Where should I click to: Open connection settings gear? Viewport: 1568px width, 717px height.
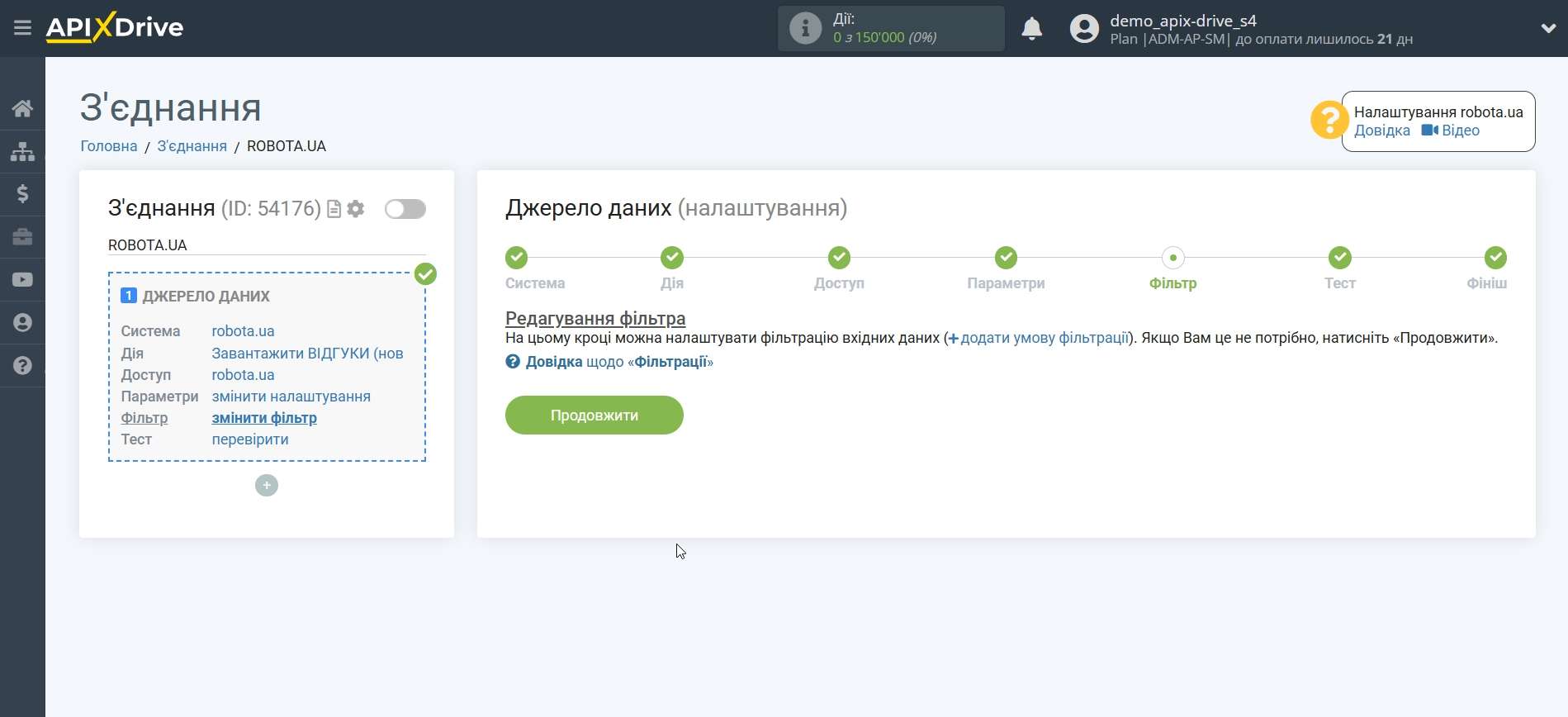(356, 209)
